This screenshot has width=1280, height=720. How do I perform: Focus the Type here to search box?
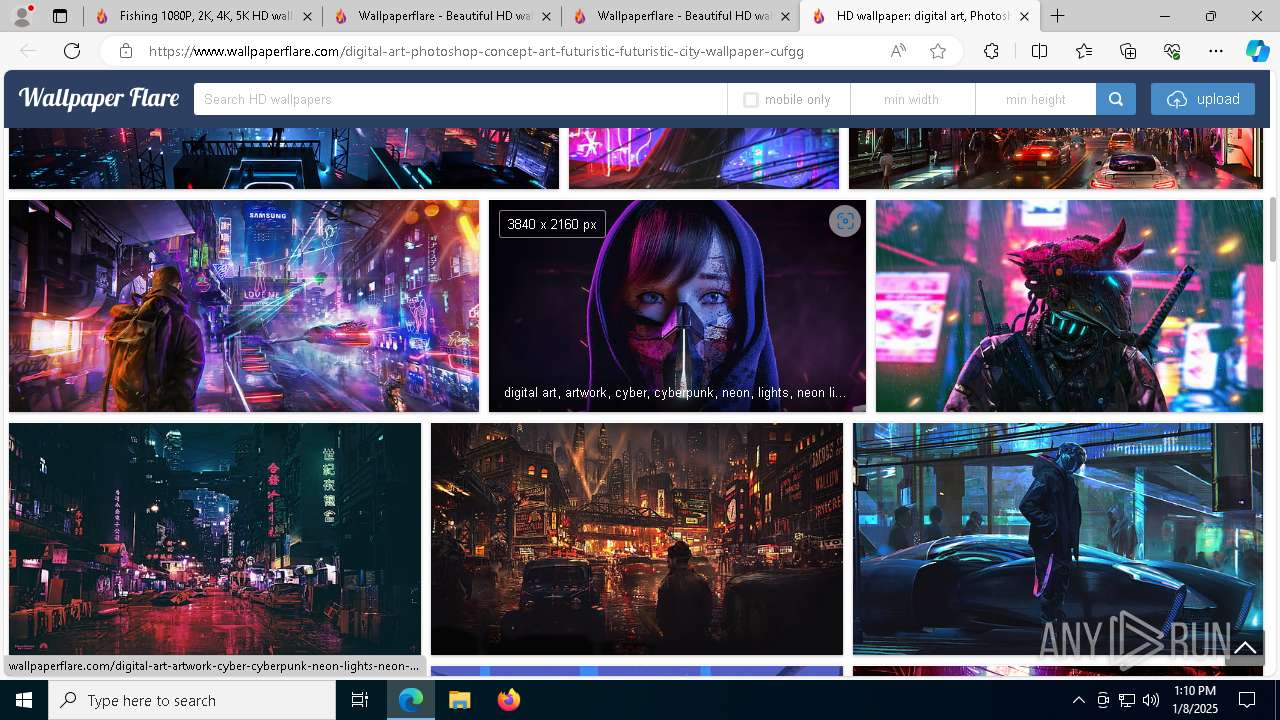pyautogui.click(x=192, y=700)
